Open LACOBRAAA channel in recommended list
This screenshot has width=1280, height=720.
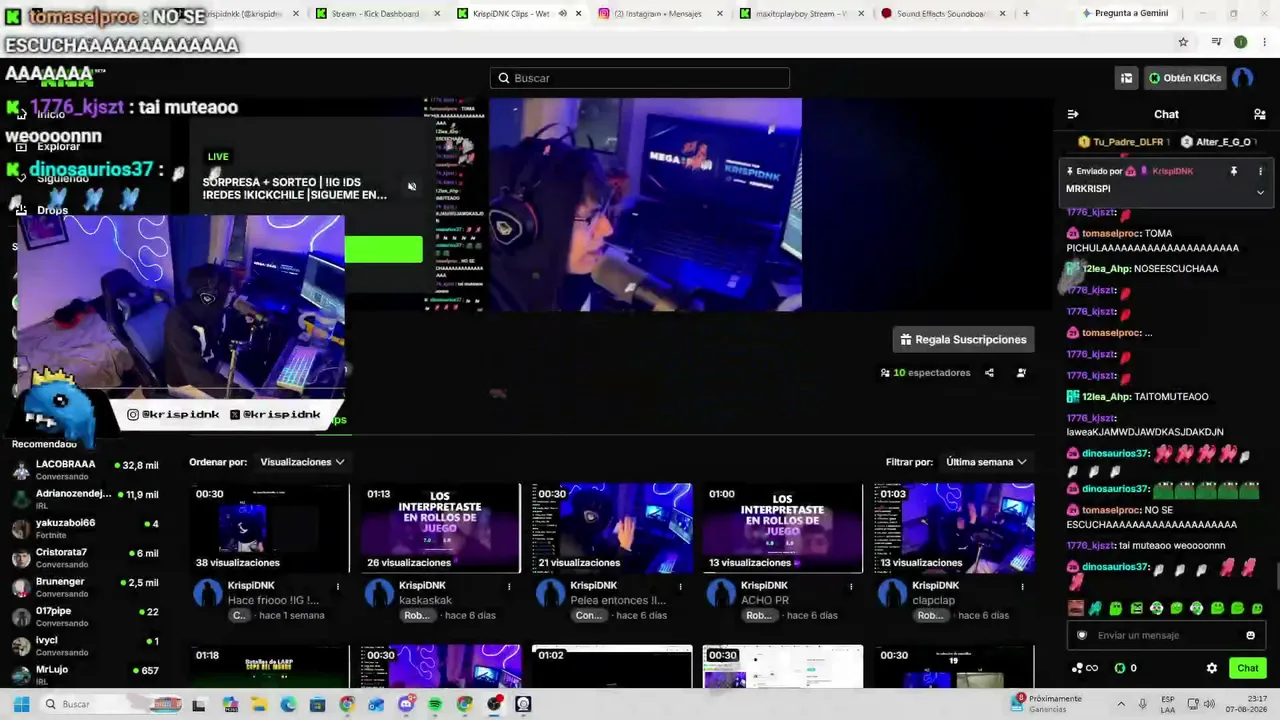85,470
